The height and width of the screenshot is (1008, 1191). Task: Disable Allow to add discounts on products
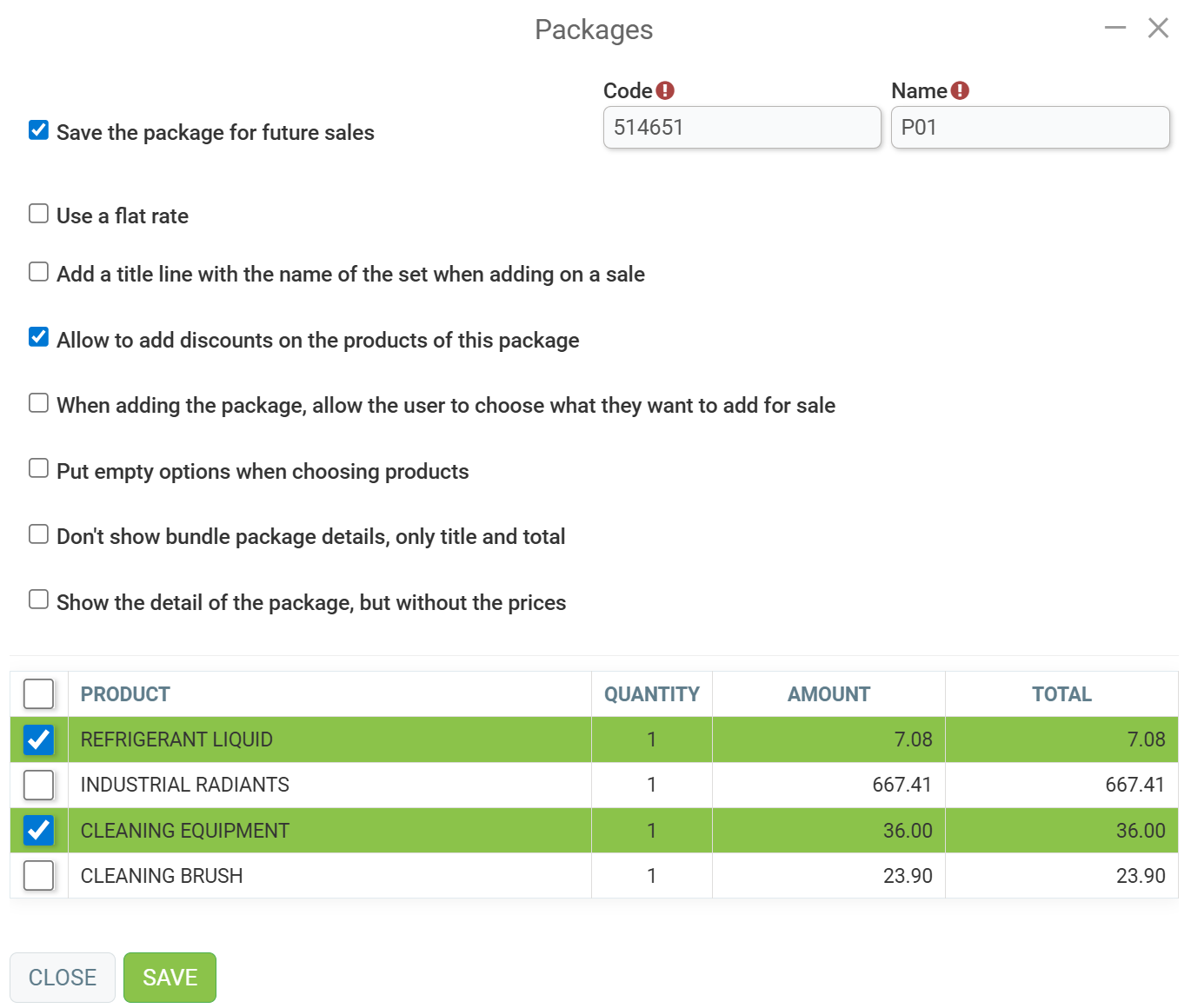pyautogui.click(x=38, y=337)
